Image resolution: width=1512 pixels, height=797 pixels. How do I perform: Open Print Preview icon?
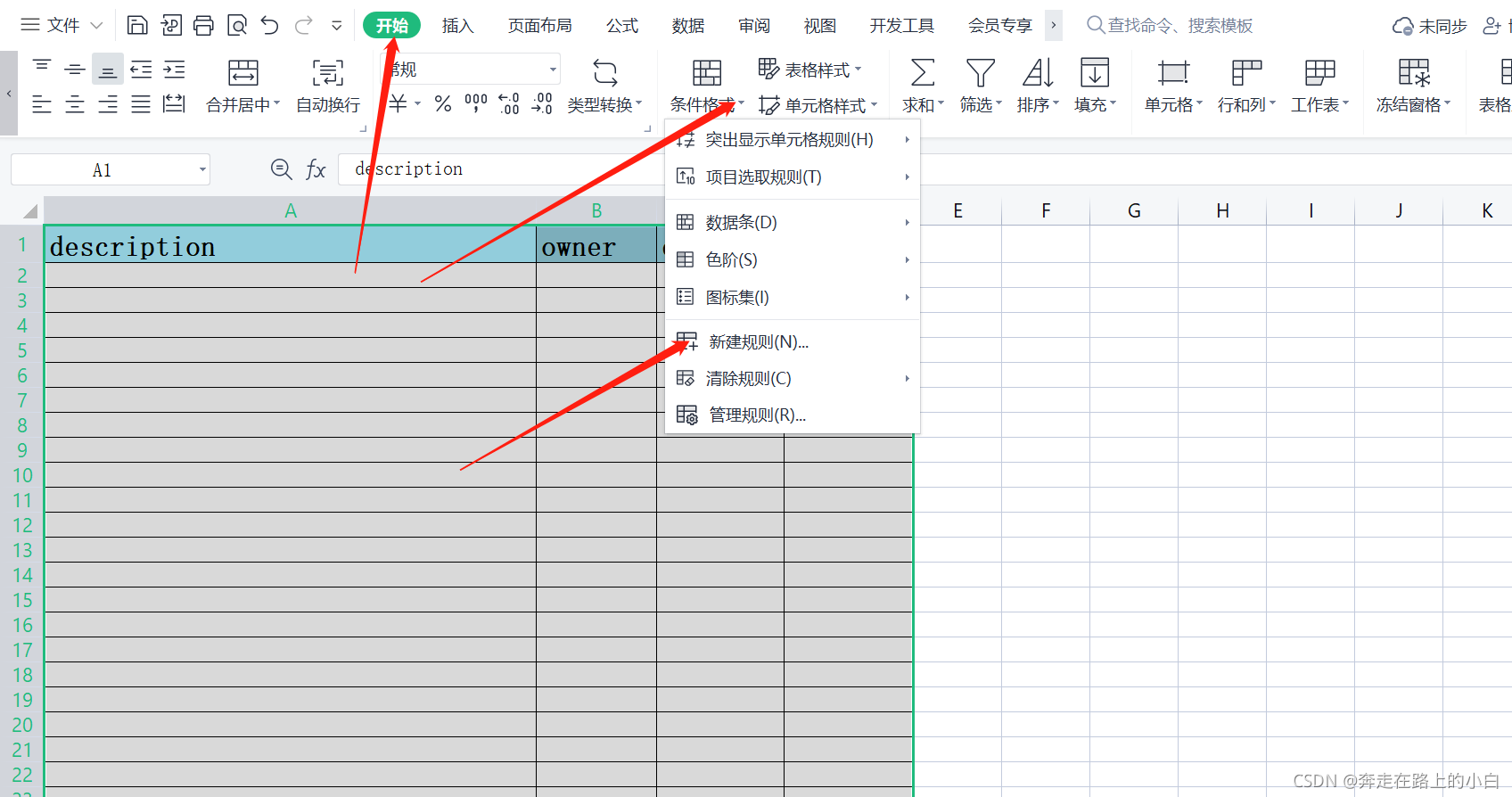237,25
